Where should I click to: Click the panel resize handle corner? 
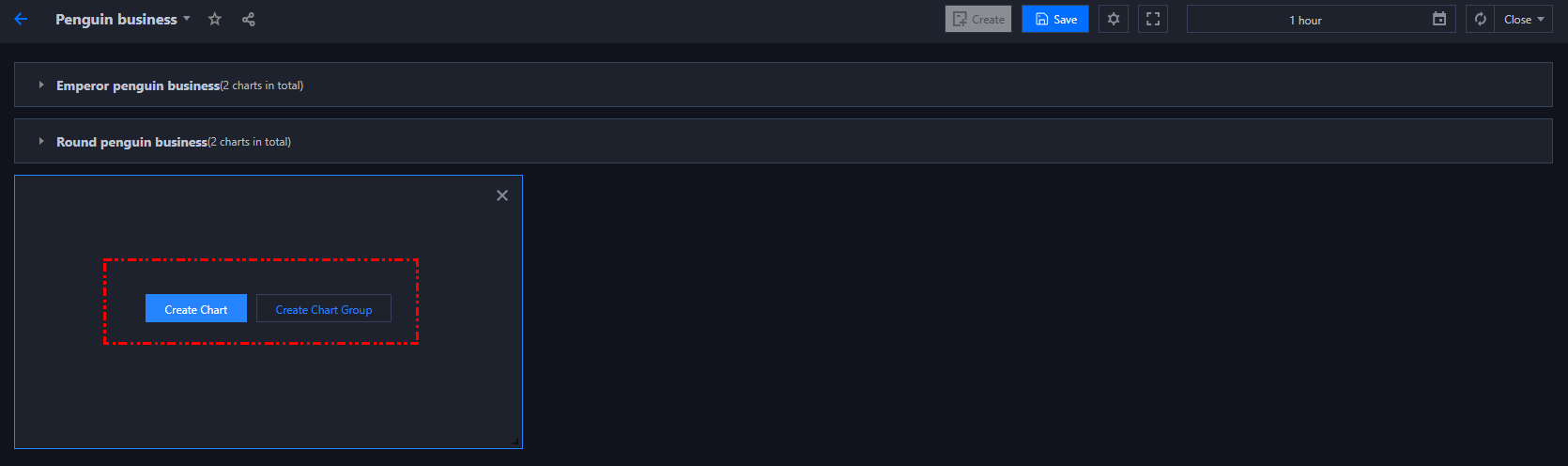tap(515, 442)
